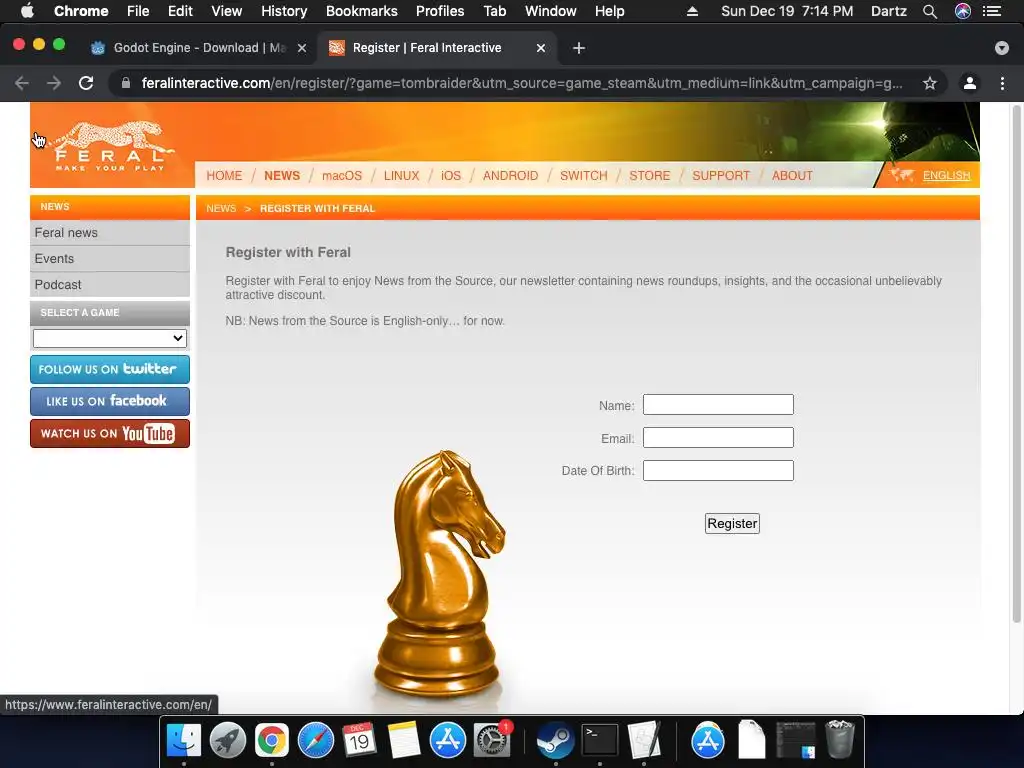Click the page vertical scrollbar
The height and width of the screenshot is (768, 1024).
[x=1017, y=363]
